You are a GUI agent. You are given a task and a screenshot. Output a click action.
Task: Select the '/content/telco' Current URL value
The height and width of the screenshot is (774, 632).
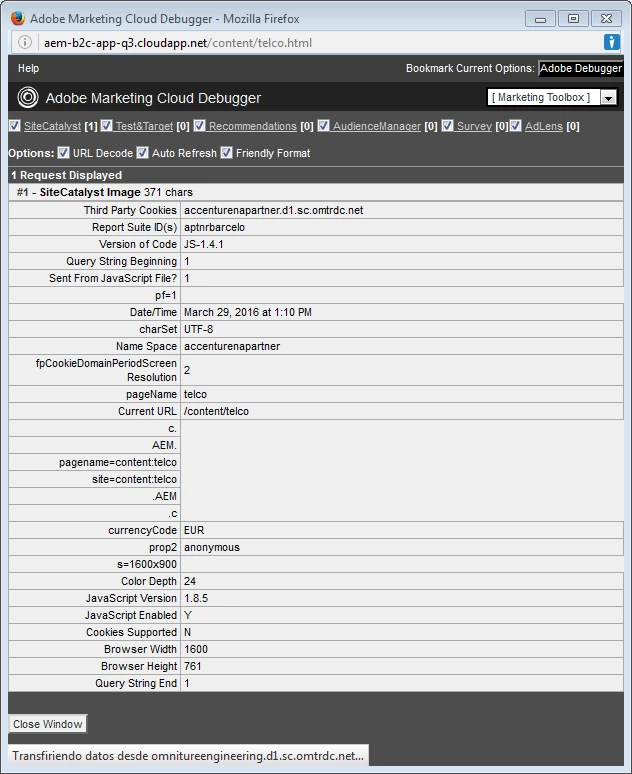coord(216,411)
